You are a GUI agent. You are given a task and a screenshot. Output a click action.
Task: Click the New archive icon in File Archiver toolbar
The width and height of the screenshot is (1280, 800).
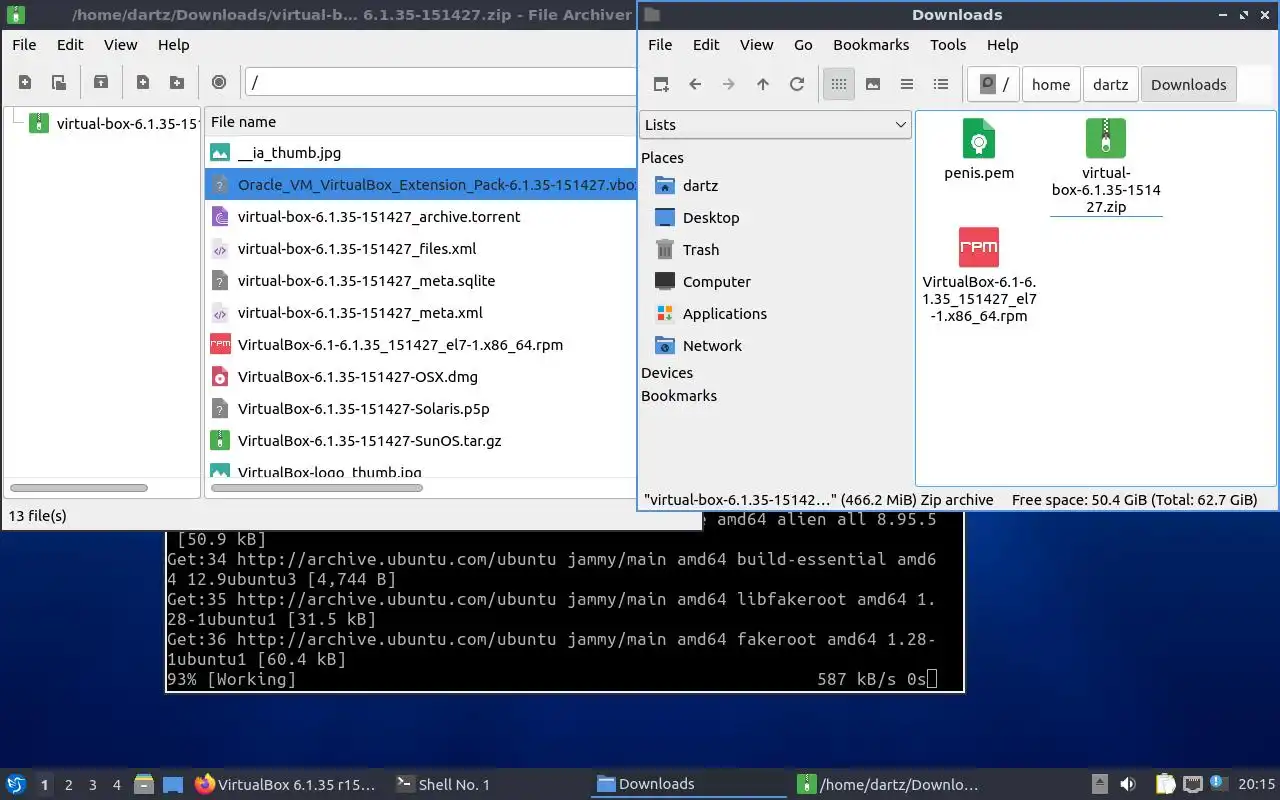25,83
